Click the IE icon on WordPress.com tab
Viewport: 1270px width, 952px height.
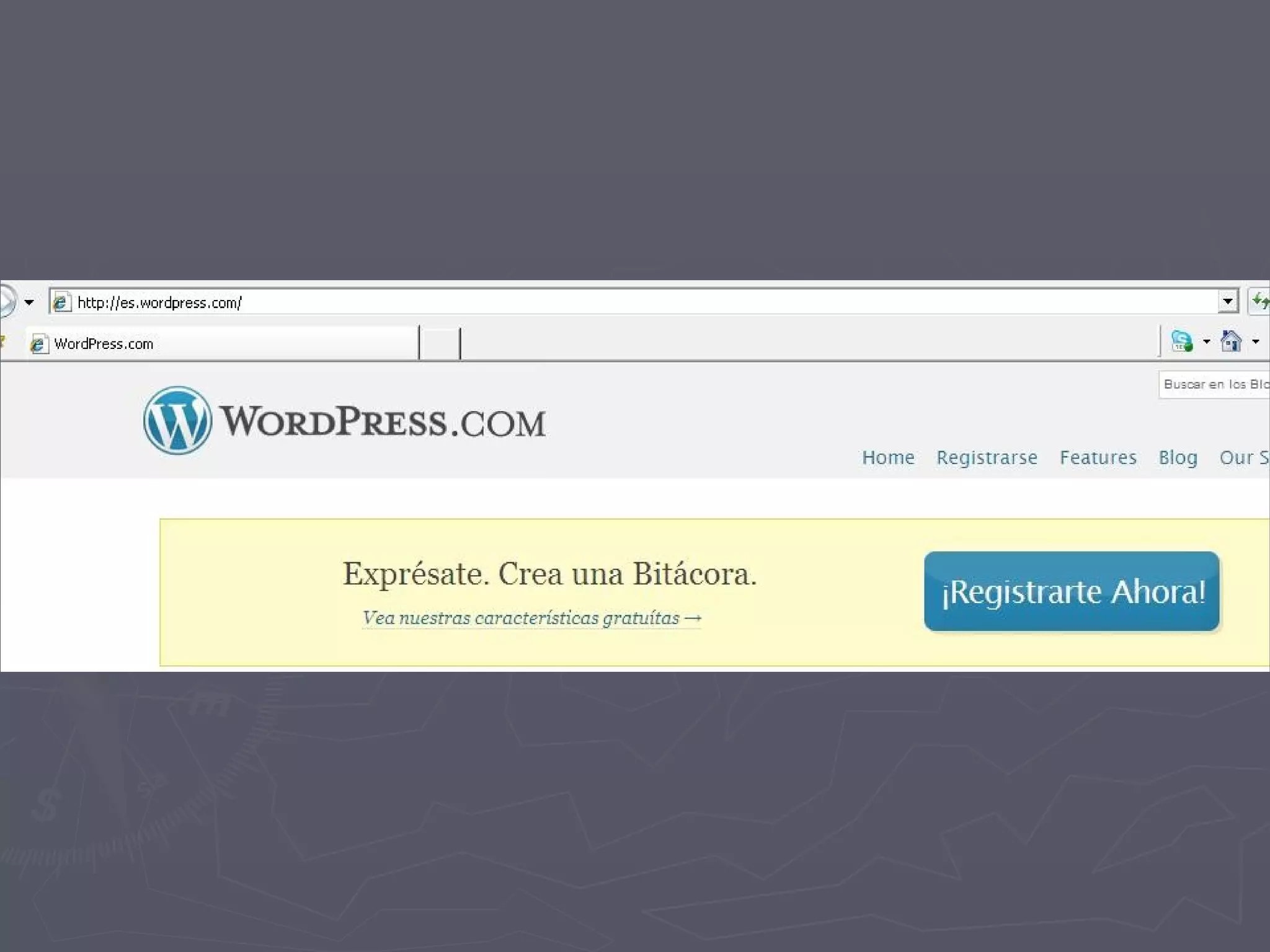coord(38,344)
